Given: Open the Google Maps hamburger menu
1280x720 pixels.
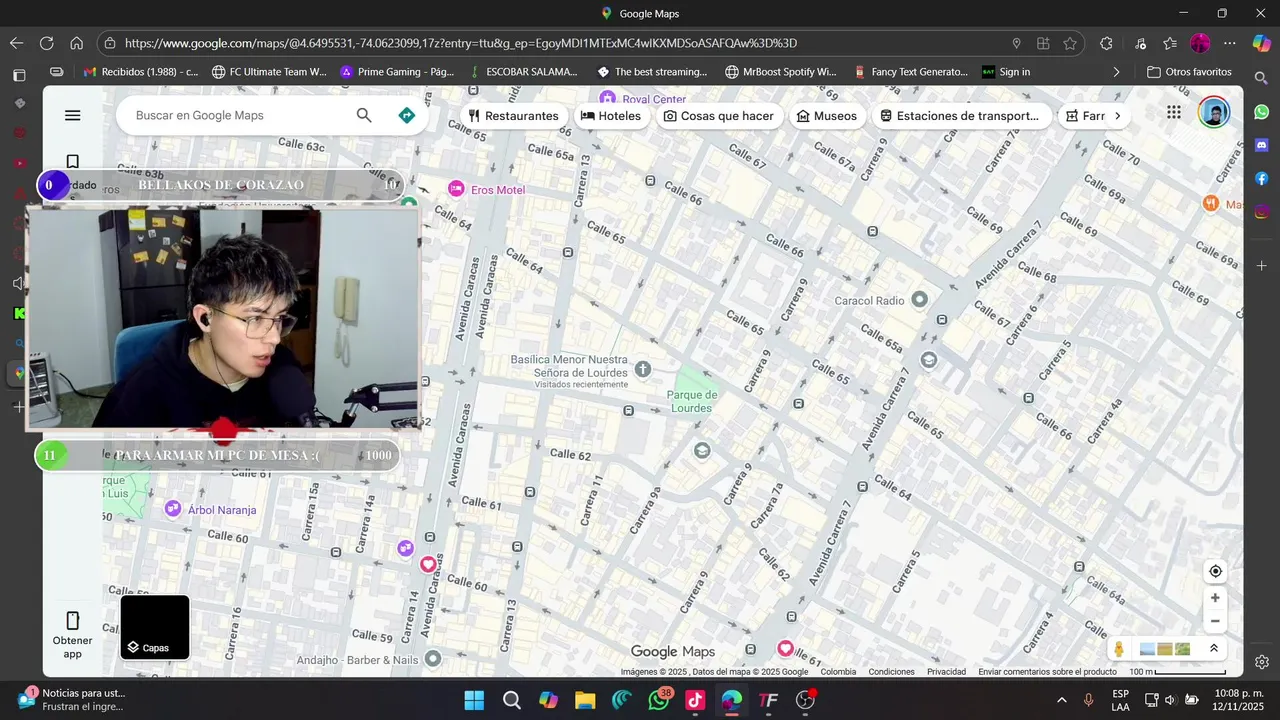Looking at the screenshot, I should [72, 115].
